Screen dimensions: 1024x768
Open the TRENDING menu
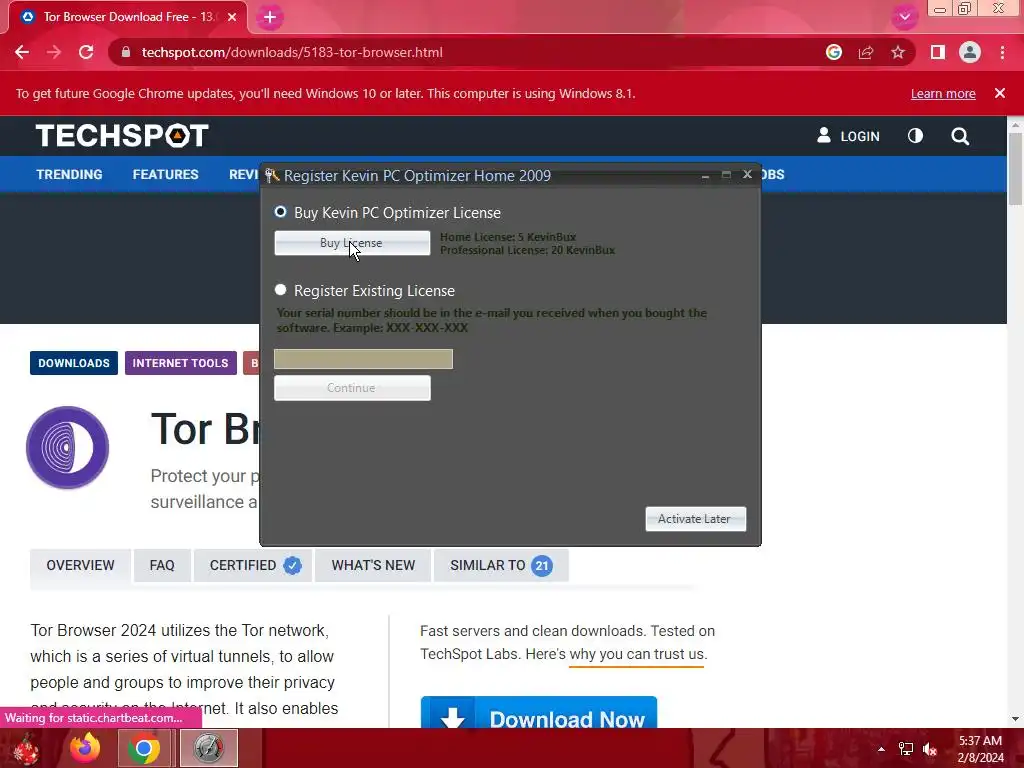click(x=69, y=174)
